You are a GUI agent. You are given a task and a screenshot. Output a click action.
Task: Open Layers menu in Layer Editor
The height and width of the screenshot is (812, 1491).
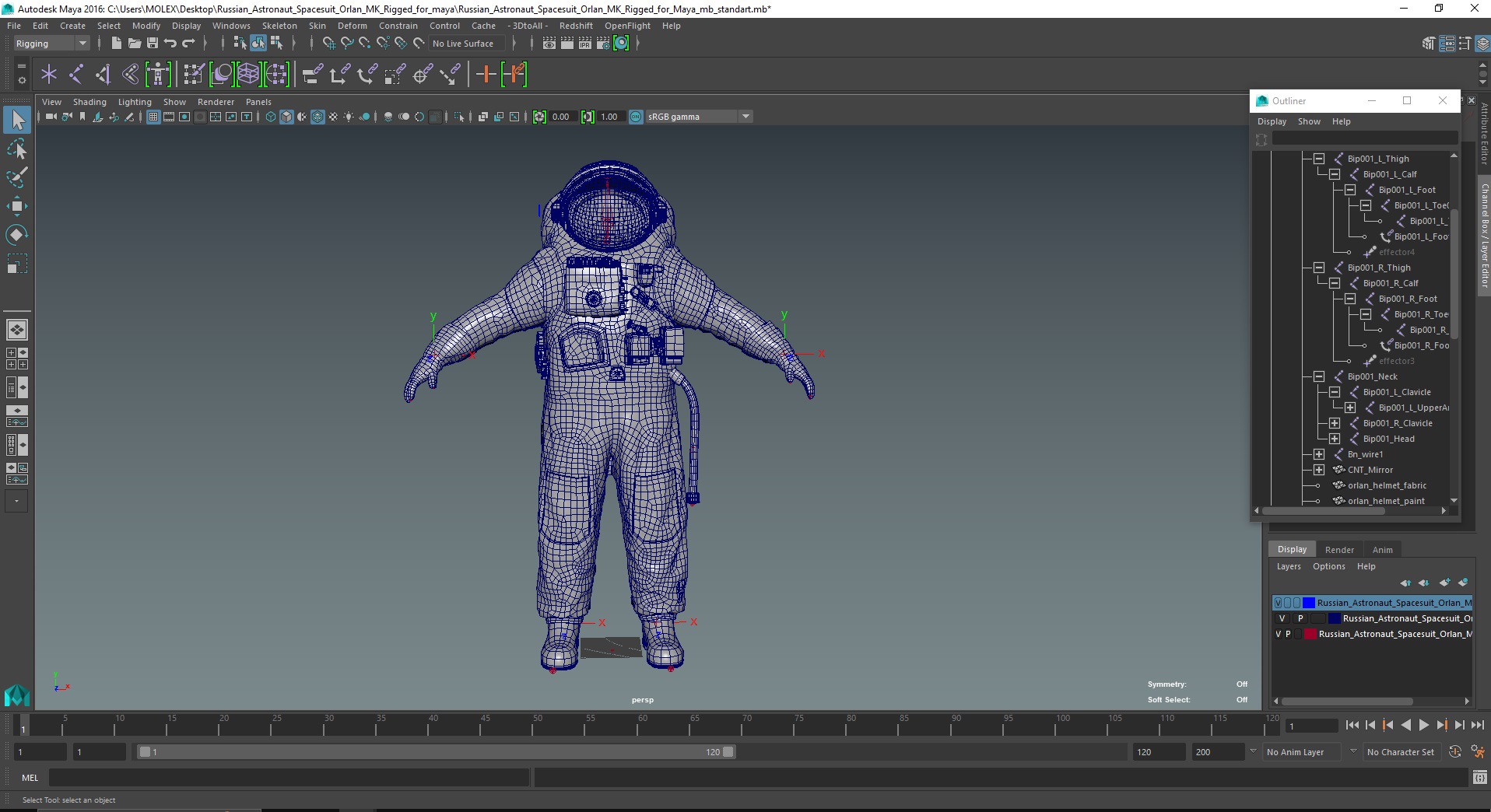1289,566
